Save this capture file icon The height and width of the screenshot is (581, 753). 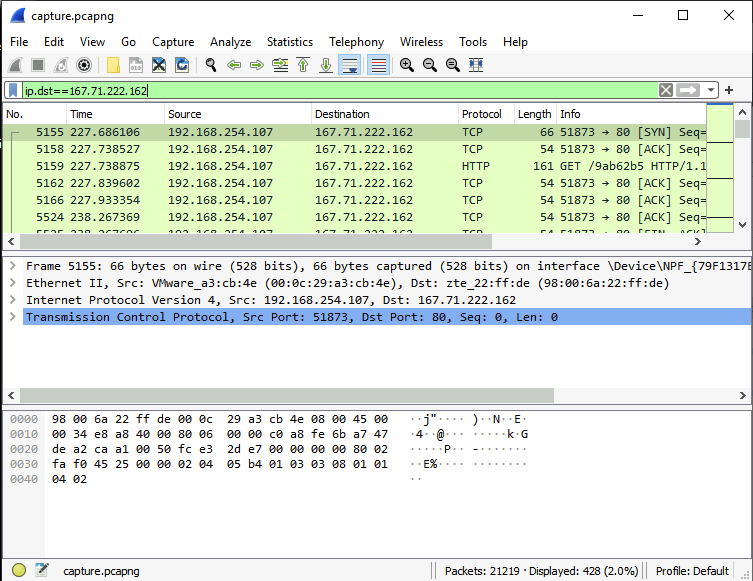(136, 65)
